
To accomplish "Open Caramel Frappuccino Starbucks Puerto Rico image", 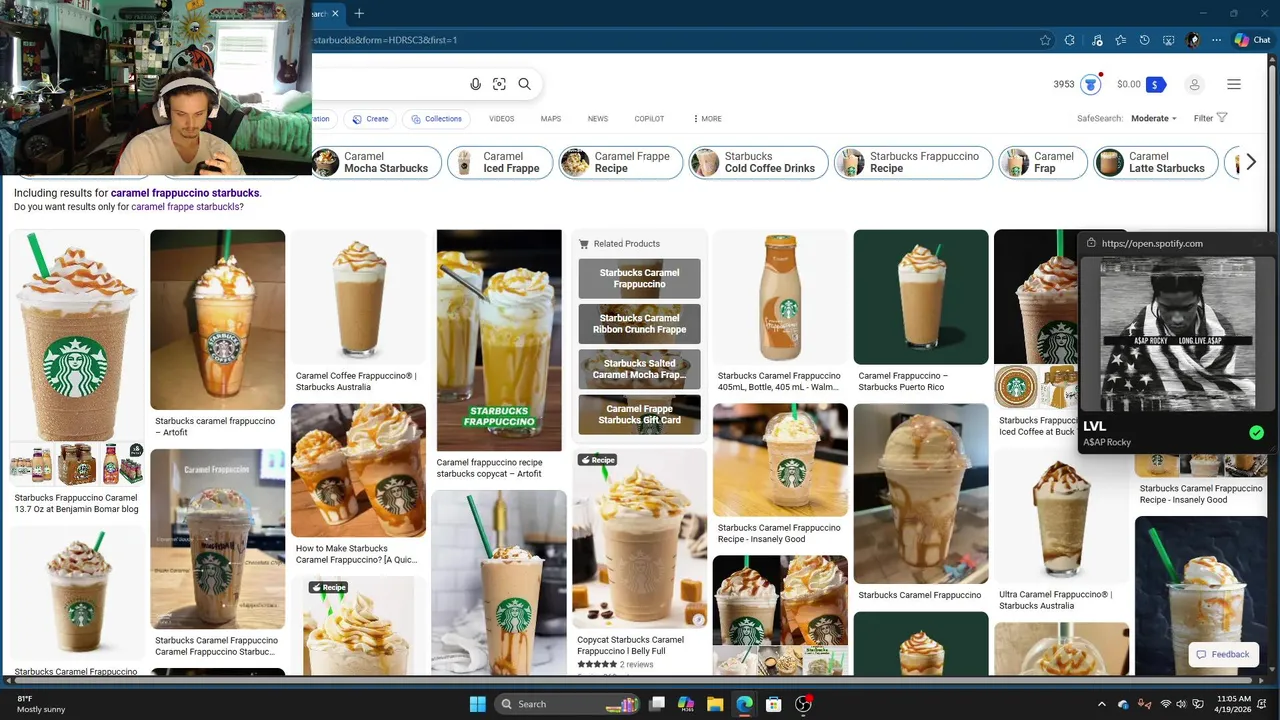I will tap(921, 297).
